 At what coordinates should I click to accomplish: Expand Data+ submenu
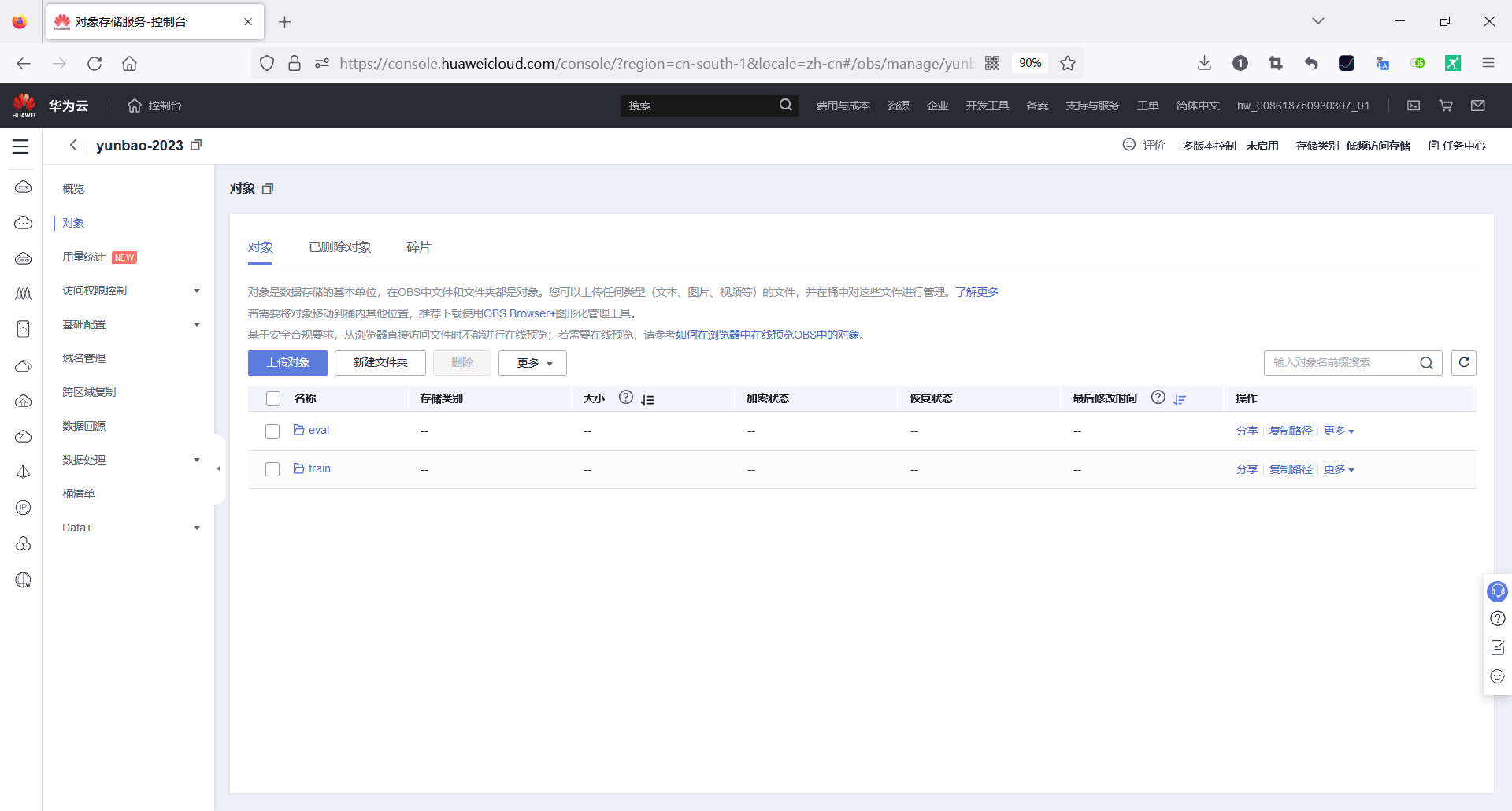[x=197, y=528]
